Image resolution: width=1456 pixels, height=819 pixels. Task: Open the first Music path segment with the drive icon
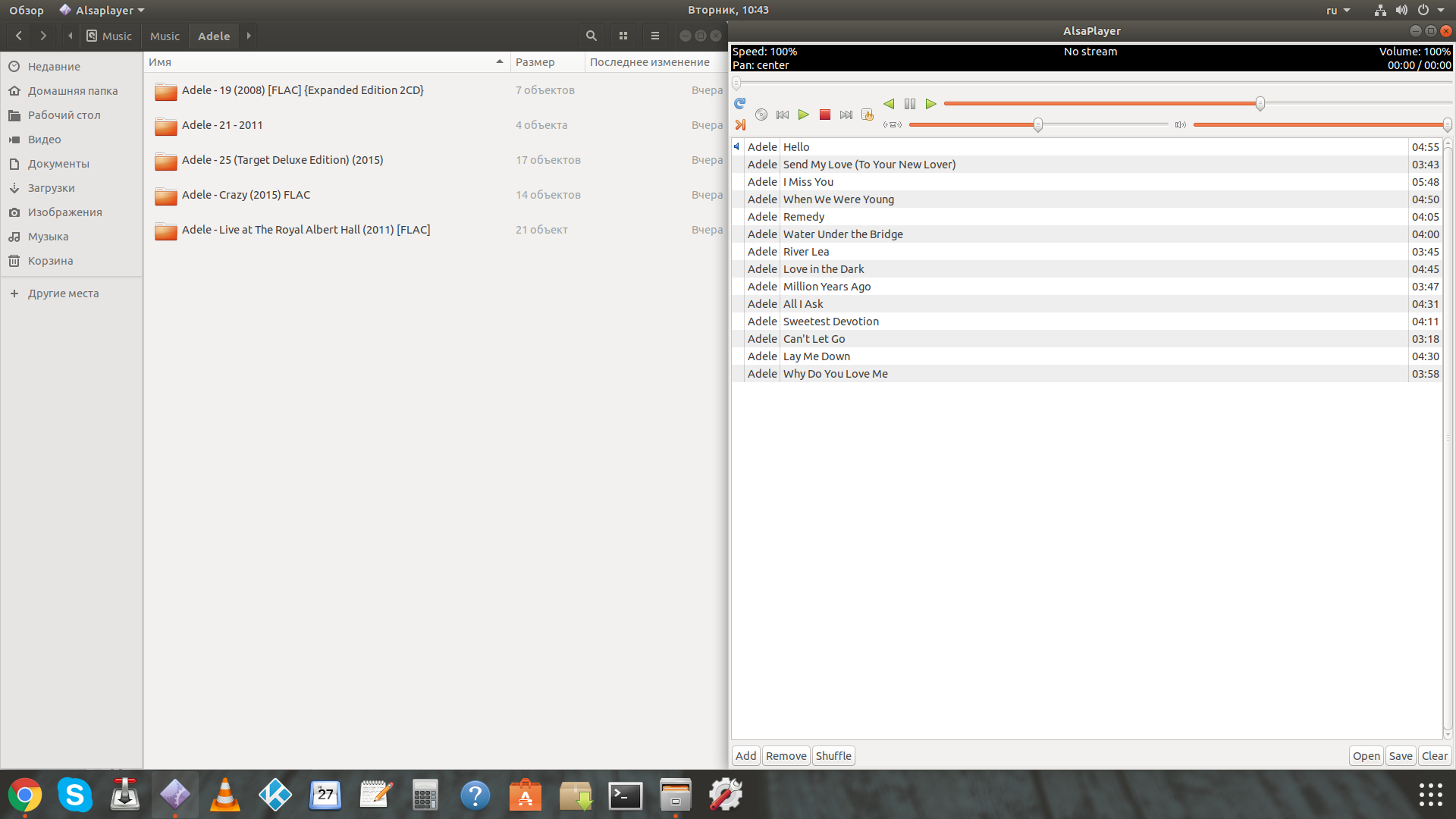[109, 36]
